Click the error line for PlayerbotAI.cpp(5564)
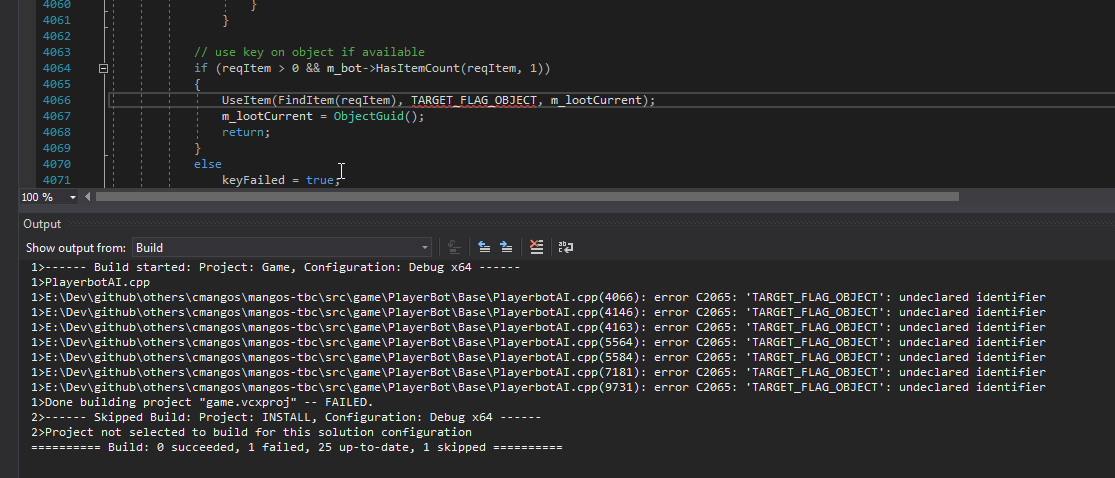This screenshot has width=1115, height=478. tap(538, 342)
